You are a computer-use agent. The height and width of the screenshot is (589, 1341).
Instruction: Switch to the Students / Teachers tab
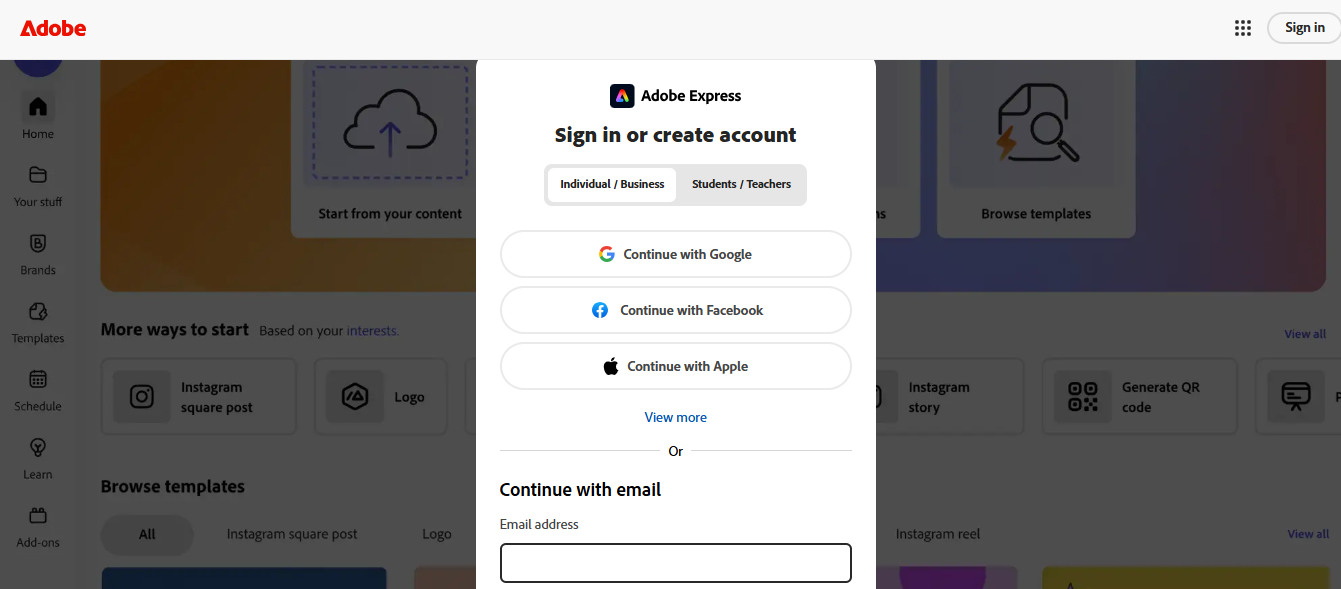(x=741, y=184)
